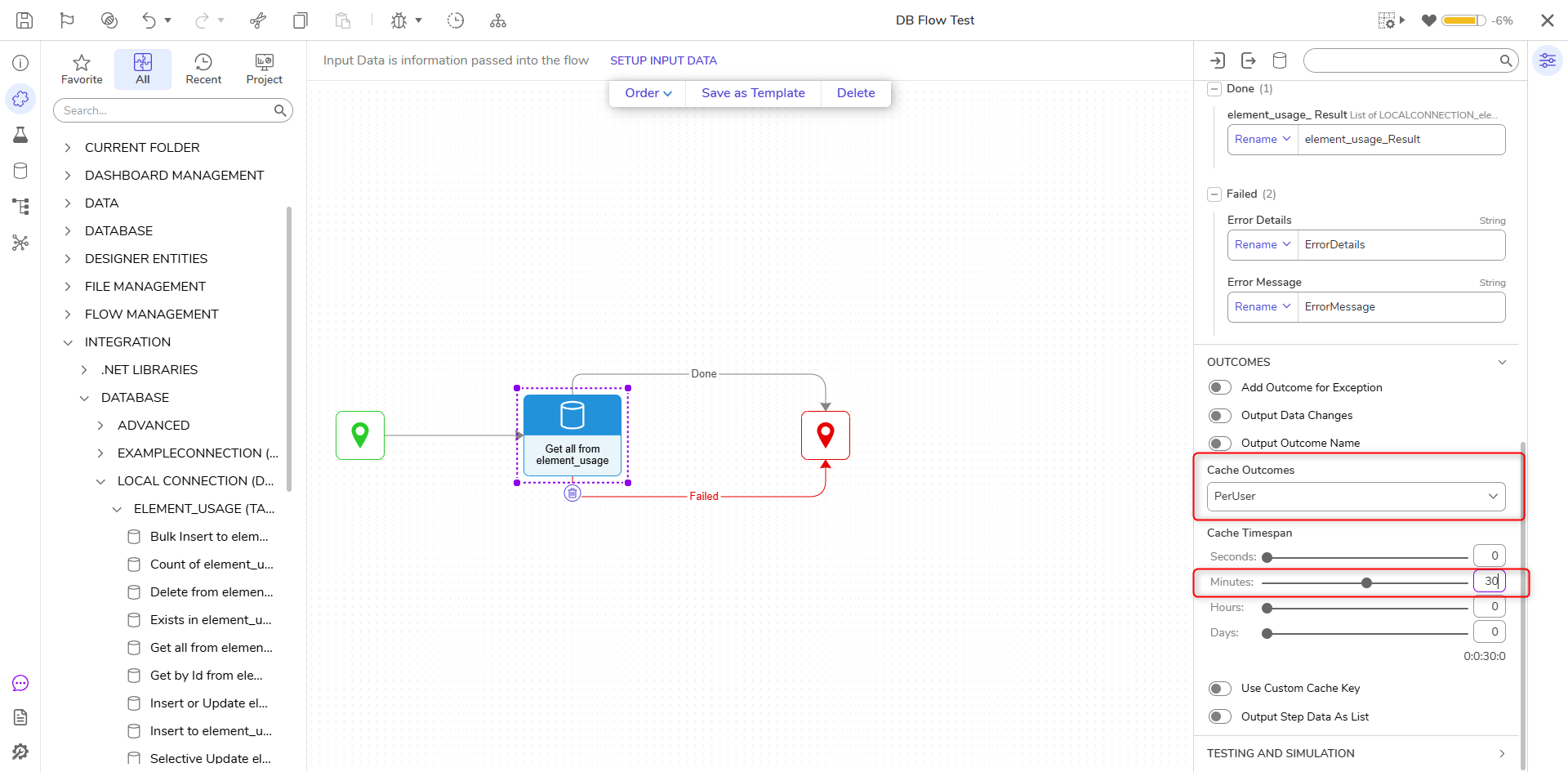Click the Redo arrow icon

point(202,20)
